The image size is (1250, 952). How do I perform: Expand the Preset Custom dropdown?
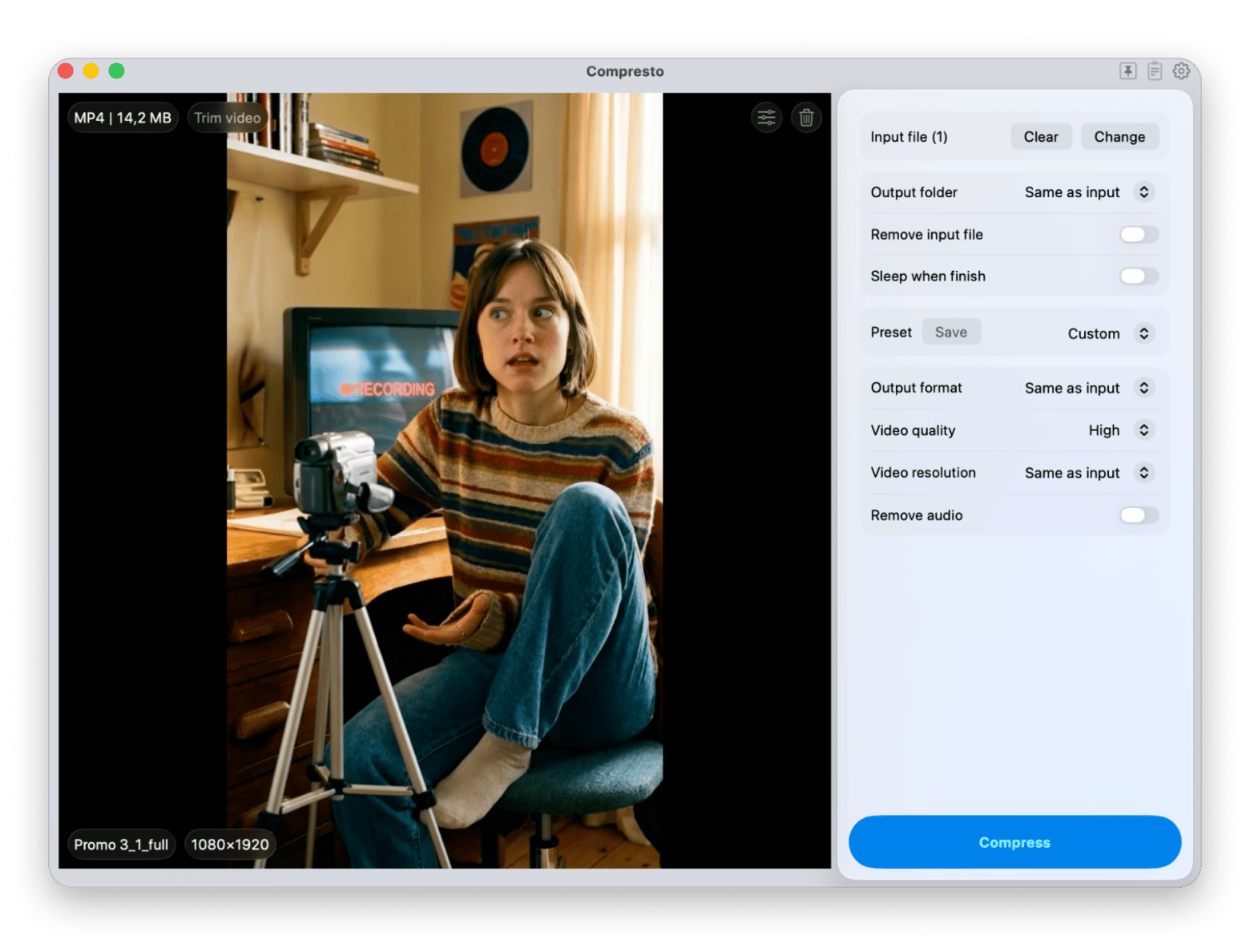point(1110,333)
